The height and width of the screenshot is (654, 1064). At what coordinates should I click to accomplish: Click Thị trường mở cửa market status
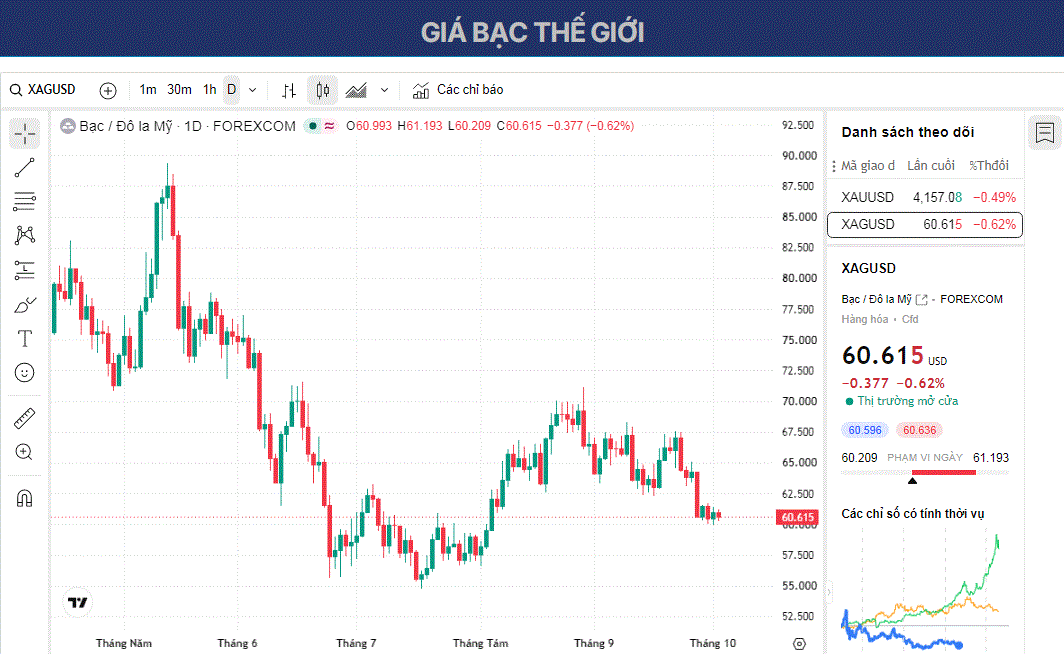pyautogui.click(x=908, y=401)
